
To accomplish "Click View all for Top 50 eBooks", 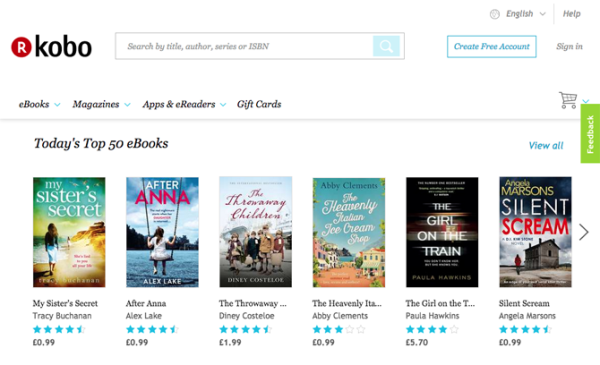I will point(546,145).
